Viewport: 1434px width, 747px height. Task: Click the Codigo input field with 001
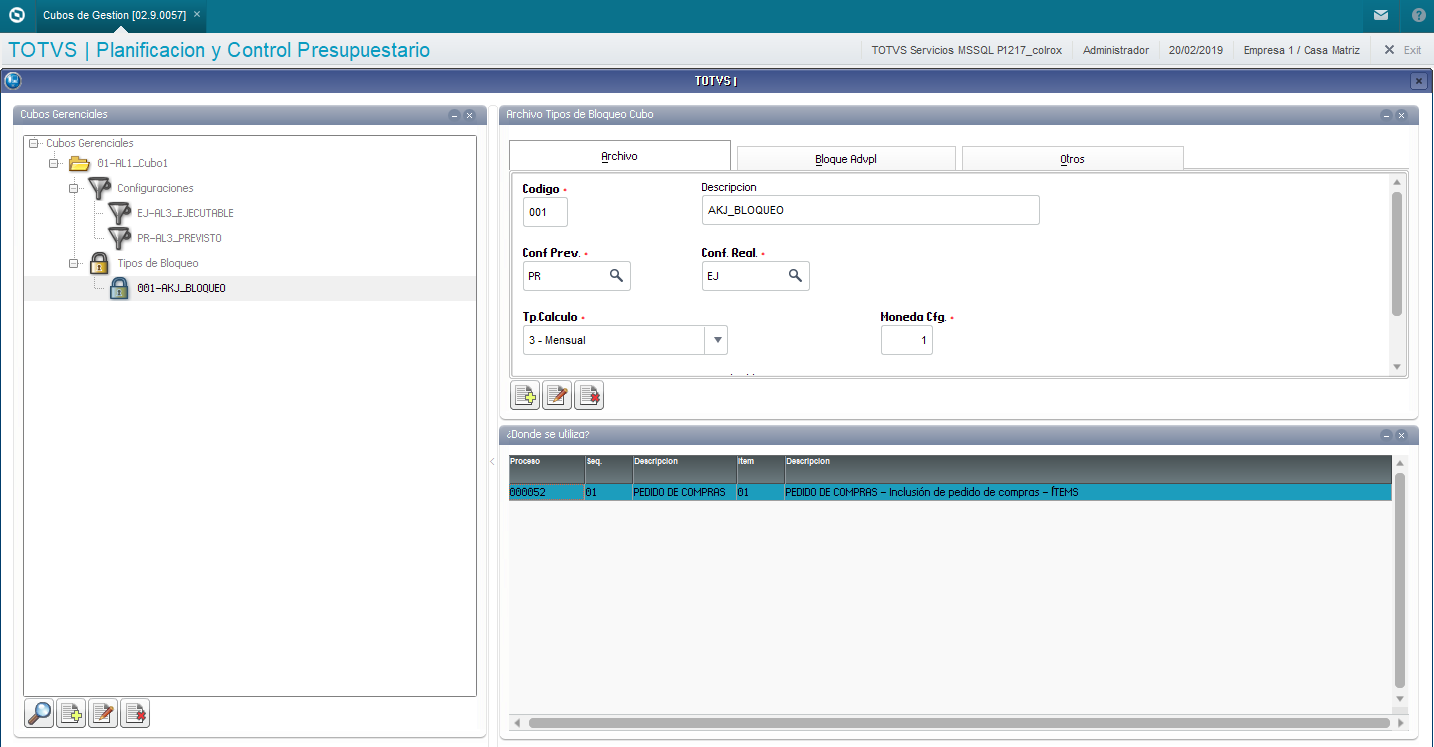pos(545,211)
